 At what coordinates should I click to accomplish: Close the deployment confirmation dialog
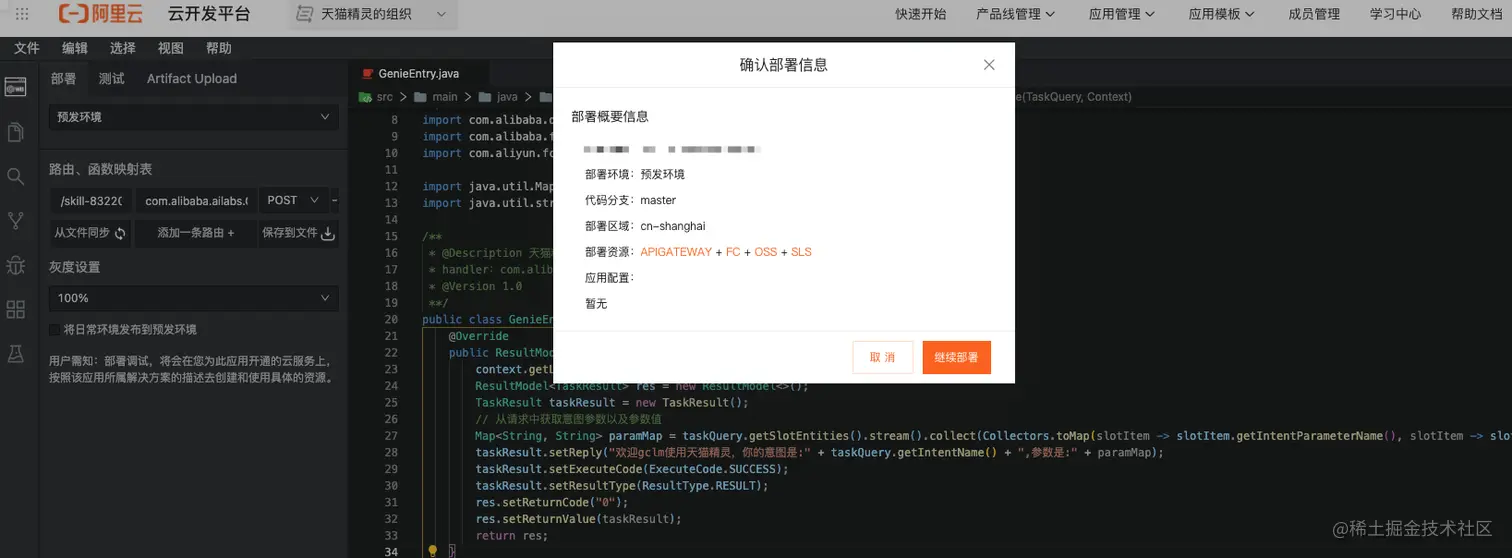(x=989, y=65)
